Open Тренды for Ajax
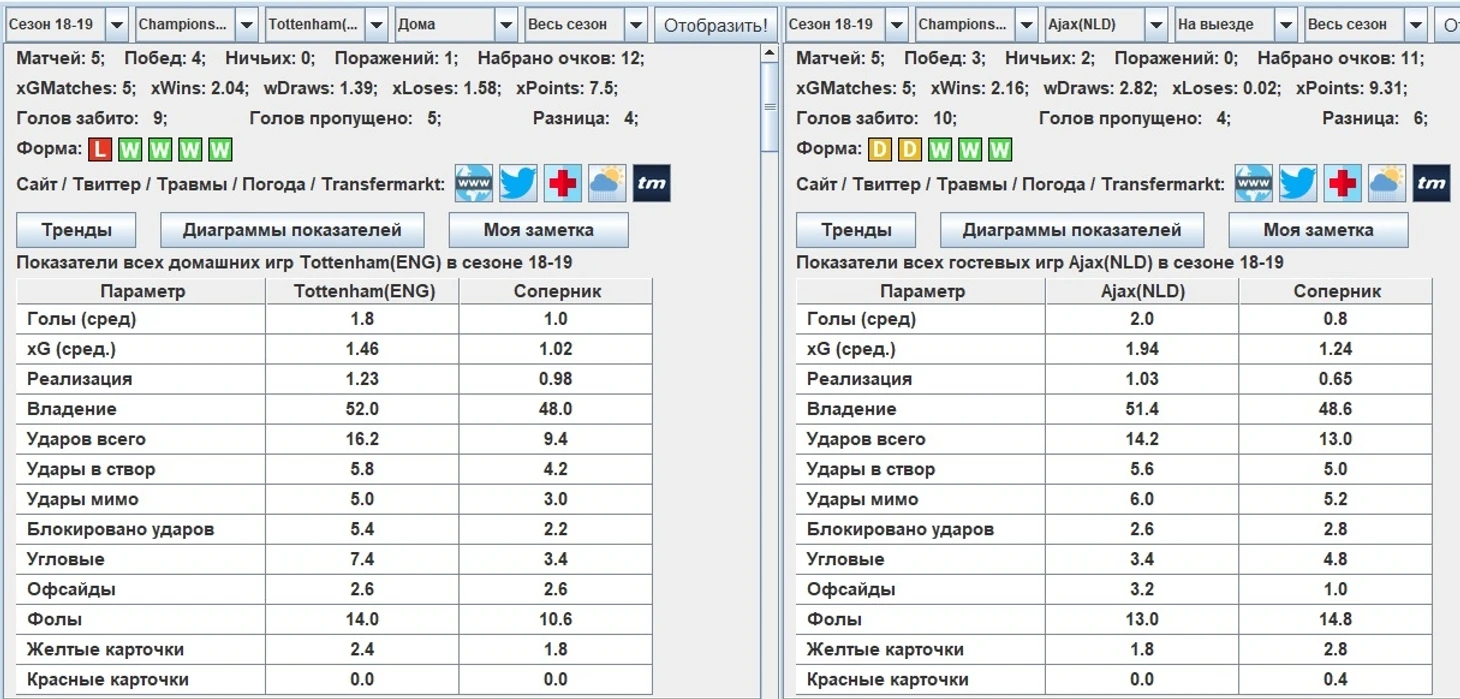 856,230
